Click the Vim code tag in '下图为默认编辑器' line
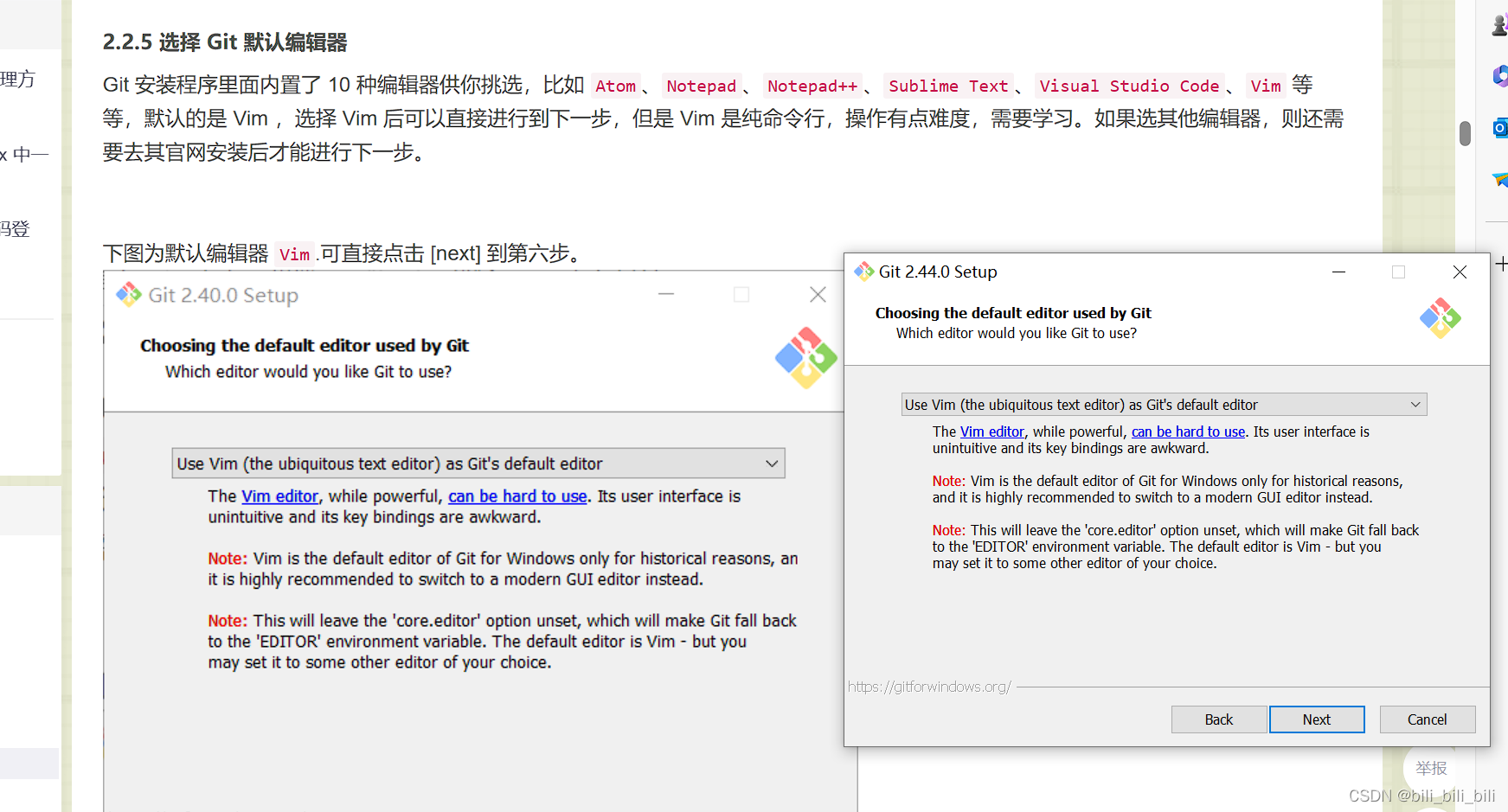Image resolution: width=1508 pixels, height=812 pixels. (295, 254)
